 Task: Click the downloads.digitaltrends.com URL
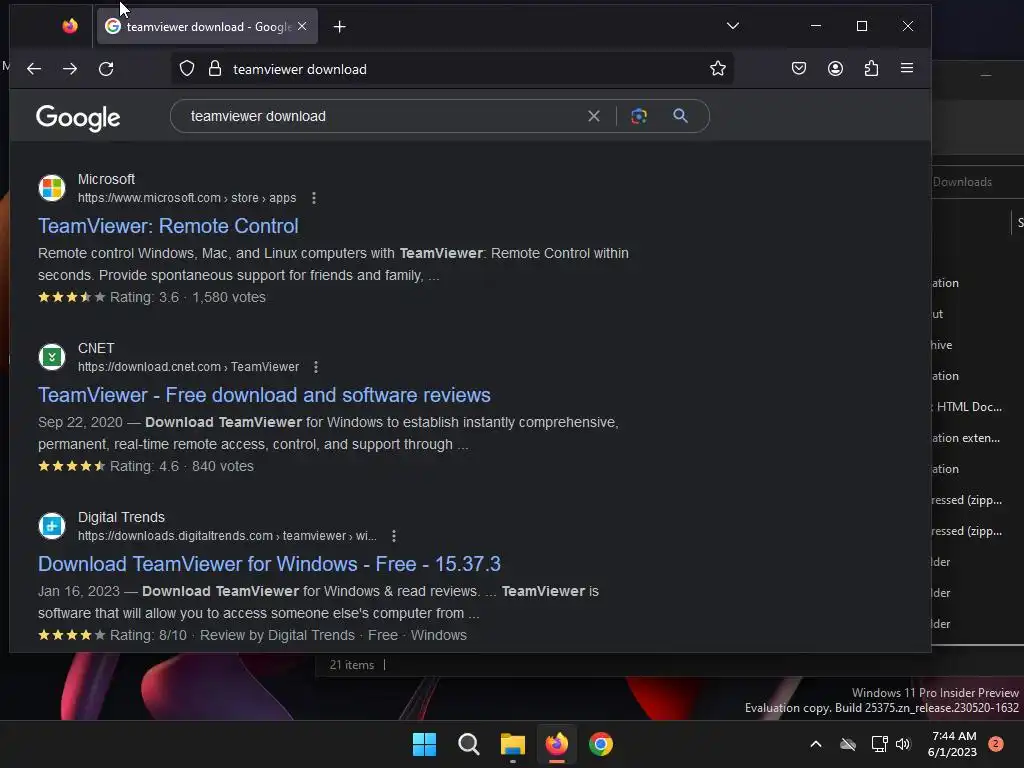click(227, 536)
